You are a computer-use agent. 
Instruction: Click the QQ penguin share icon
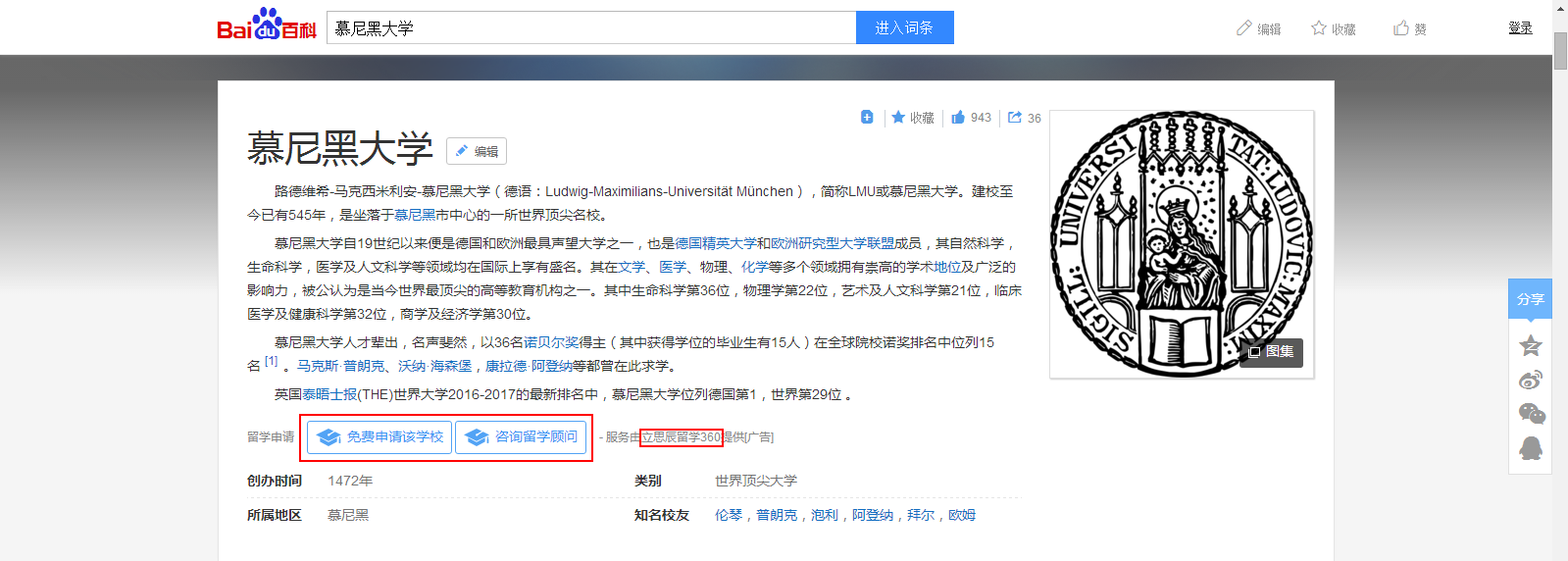pyautogui.click(x=1531, y=448)
